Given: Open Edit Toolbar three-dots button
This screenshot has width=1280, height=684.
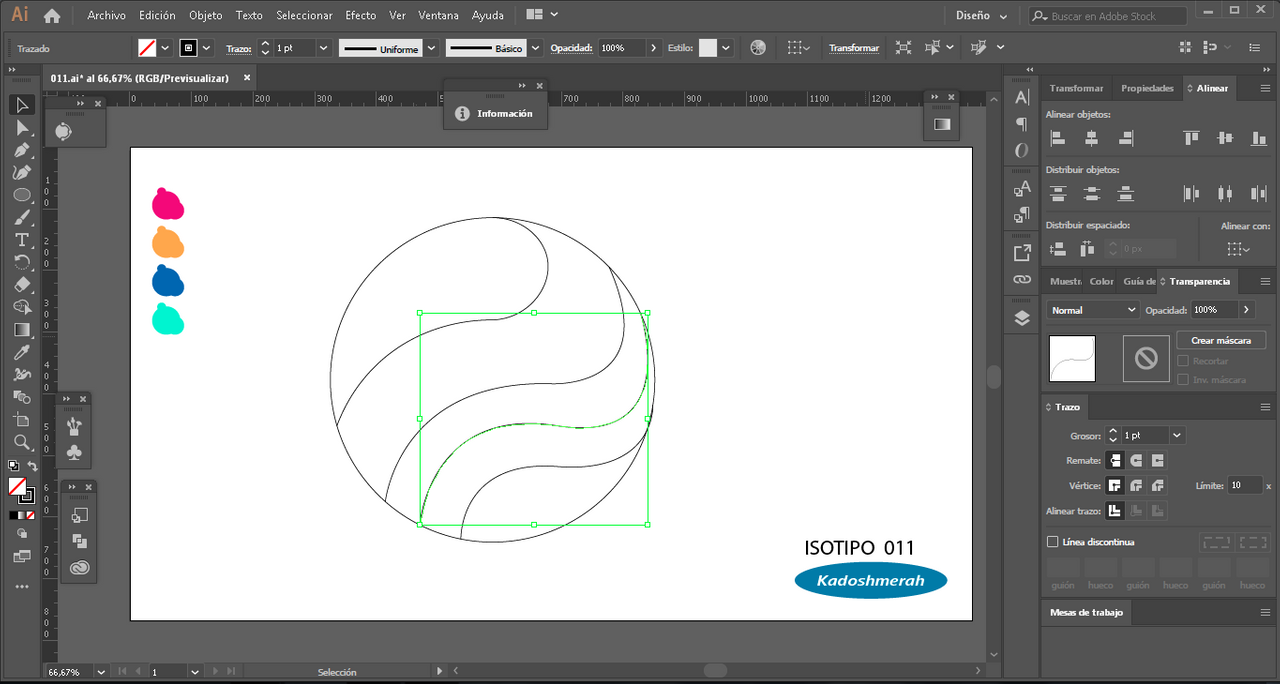Looking at the screenshot, I should (x=22, y=587).
